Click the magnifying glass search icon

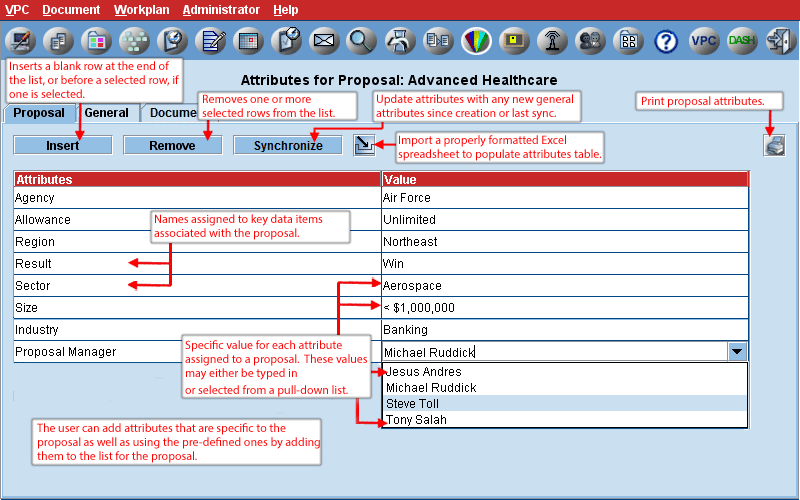click(x=362, y=40)
